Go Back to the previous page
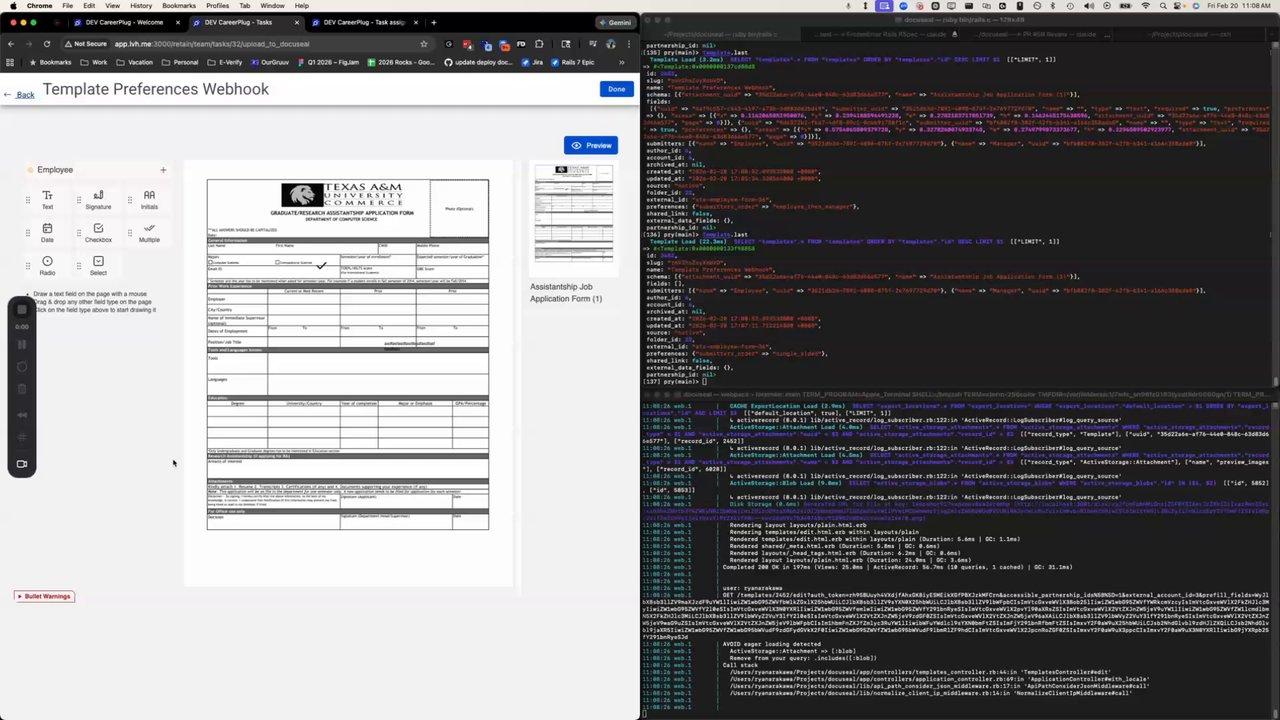The width and height of the screenshot is (1280, 720). tap(19, 95)
